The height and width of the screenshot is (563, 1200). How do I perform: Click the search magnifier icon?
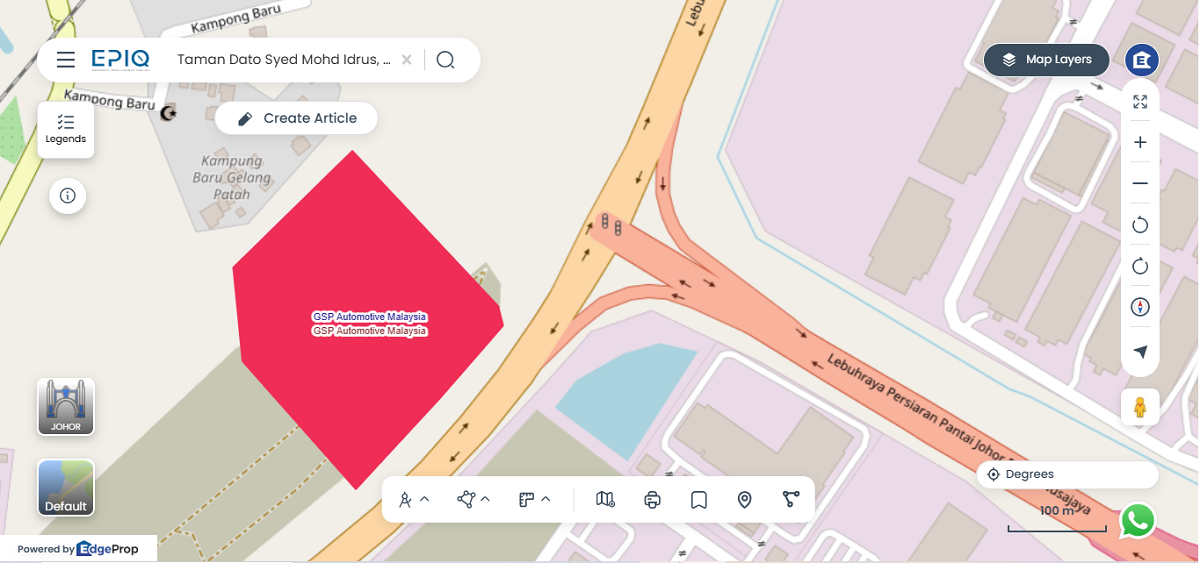coord(446,60)
